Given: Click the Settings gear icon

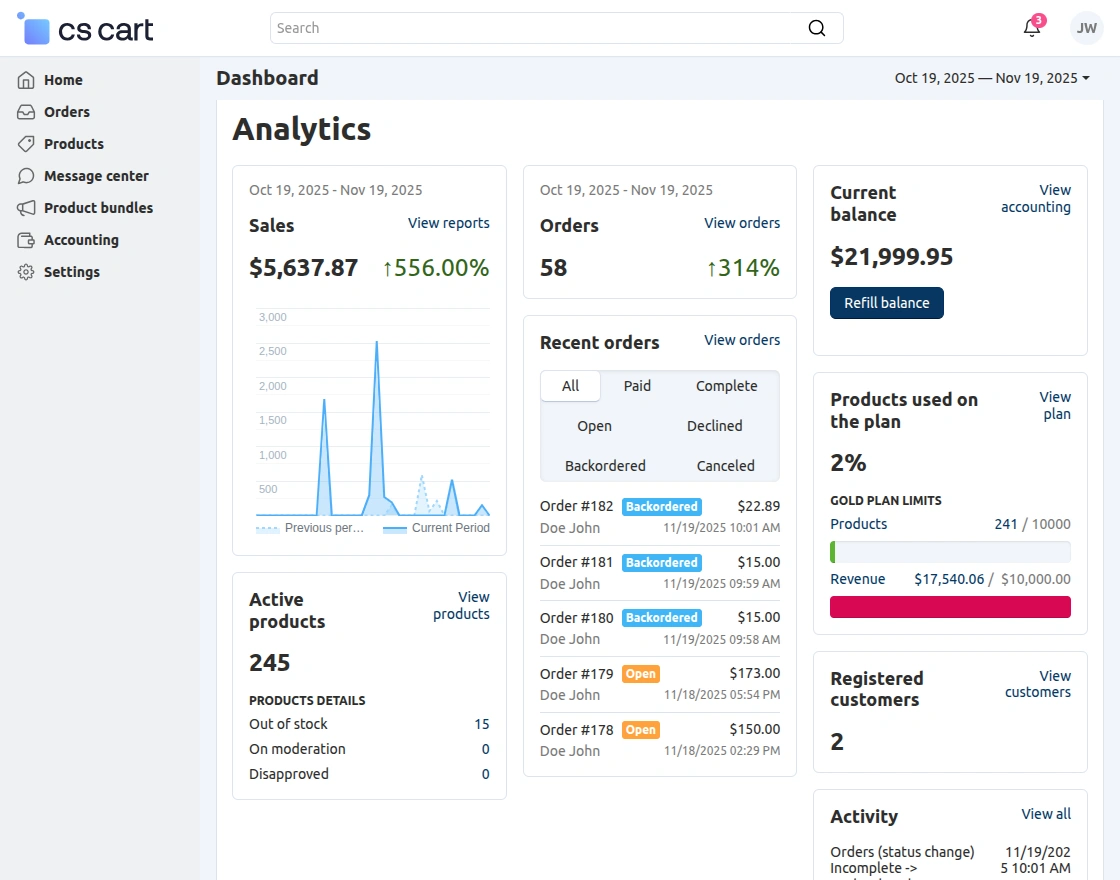Looking at the screenshot, I should (26, 272).
